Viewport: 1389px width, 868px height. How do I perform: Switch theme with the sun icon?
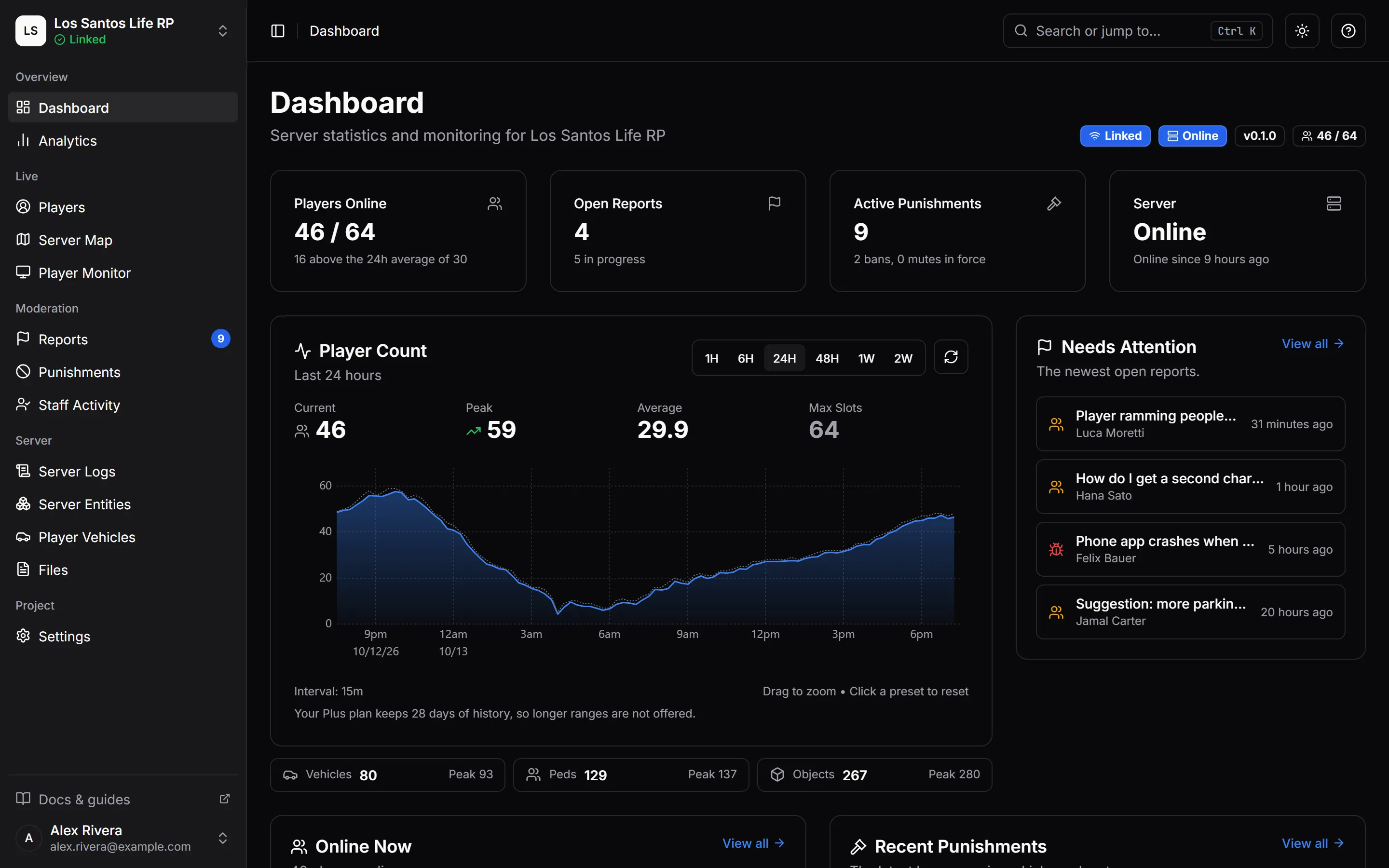click(1302, 31)
